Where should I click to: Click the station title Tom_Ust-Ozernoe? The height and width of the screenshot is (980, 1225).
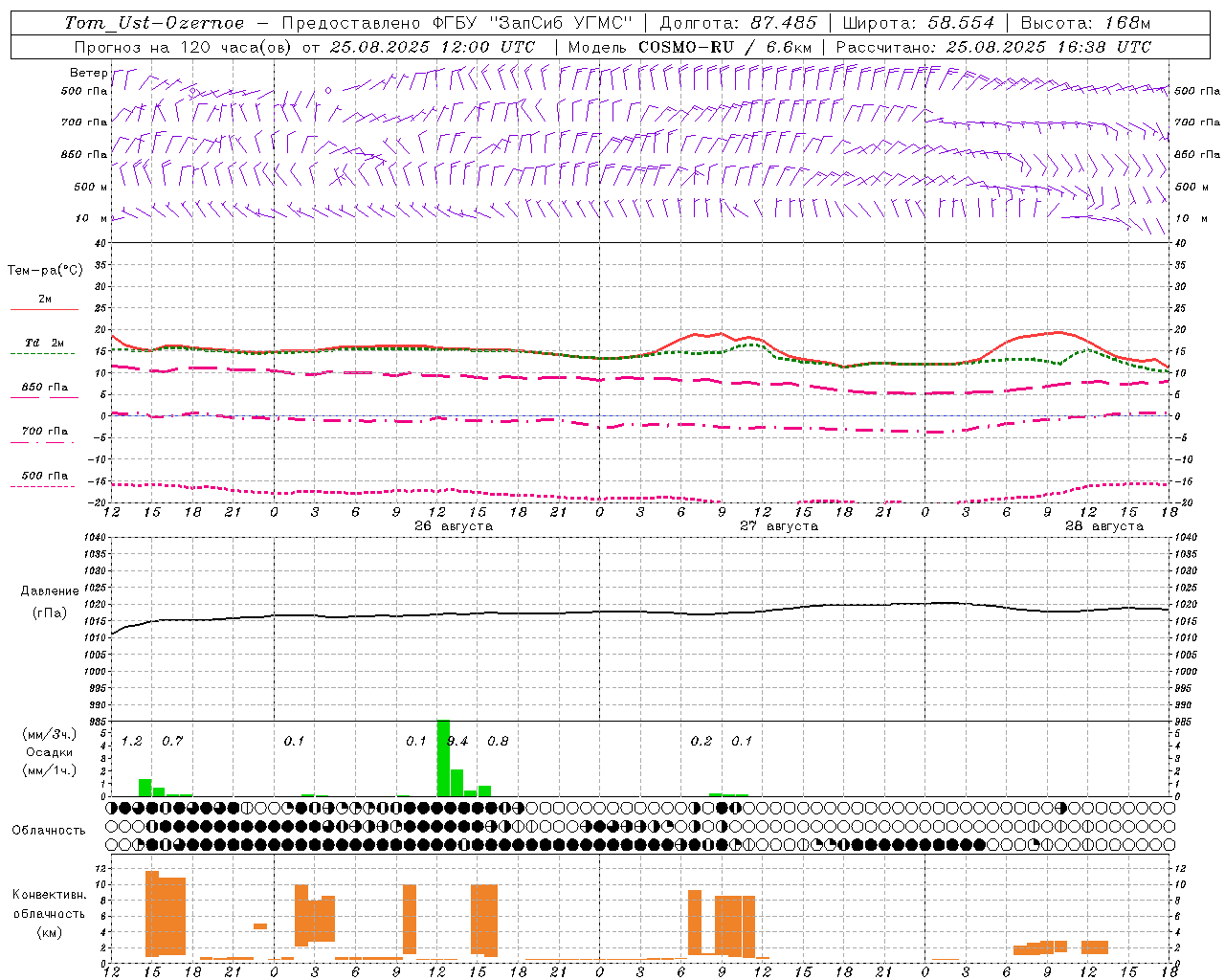coord(155,23)
